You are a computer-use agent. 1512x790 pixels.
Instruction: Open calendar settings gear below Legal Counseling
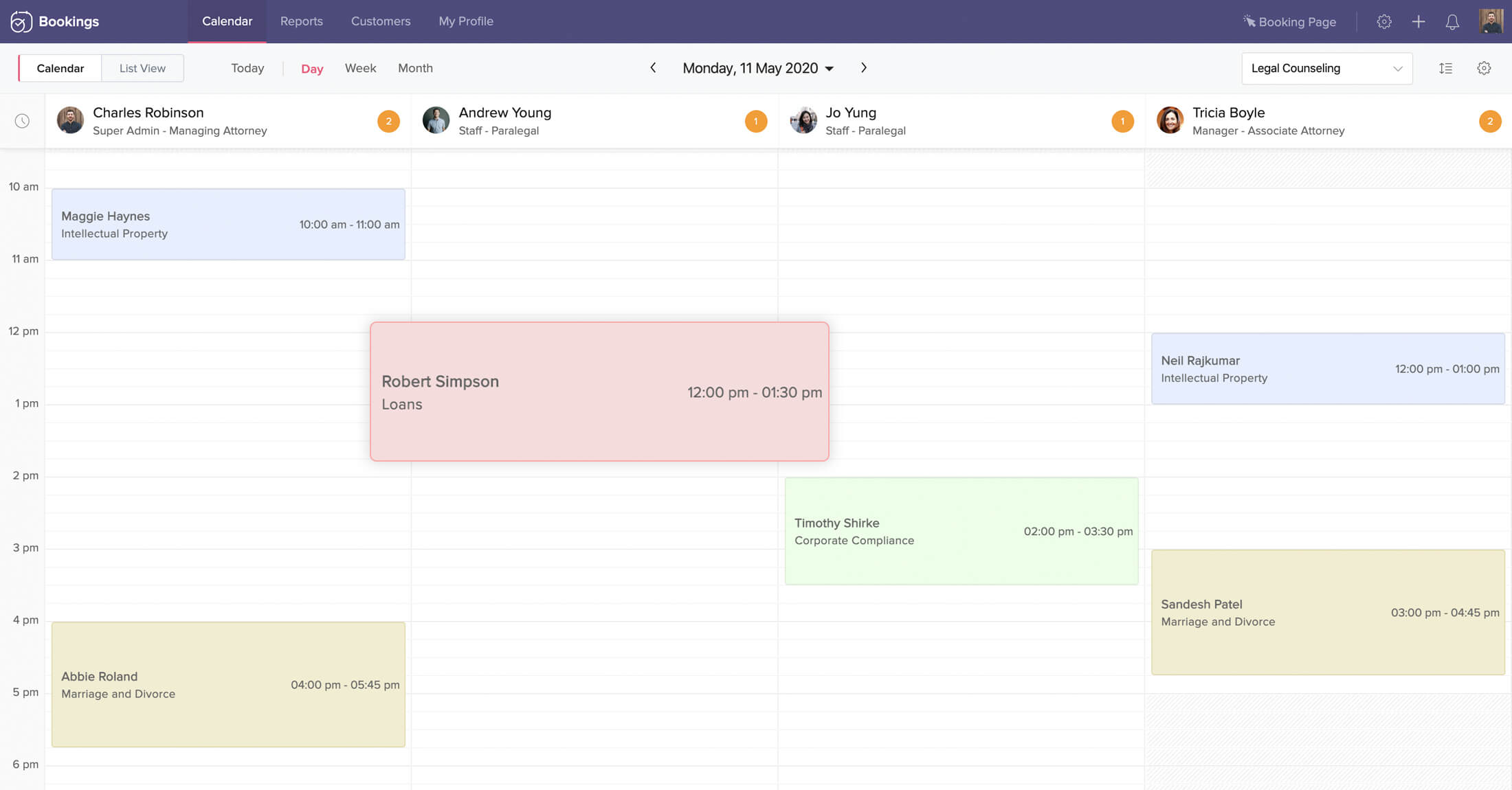tap(1484, 68)
